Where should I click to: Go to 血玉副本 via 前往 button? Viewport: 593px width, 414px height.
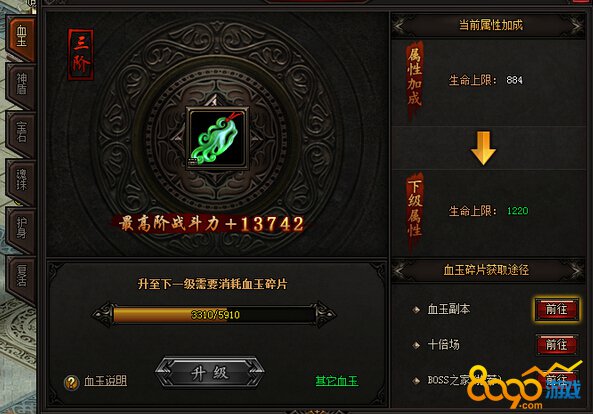tap(557, 309)
